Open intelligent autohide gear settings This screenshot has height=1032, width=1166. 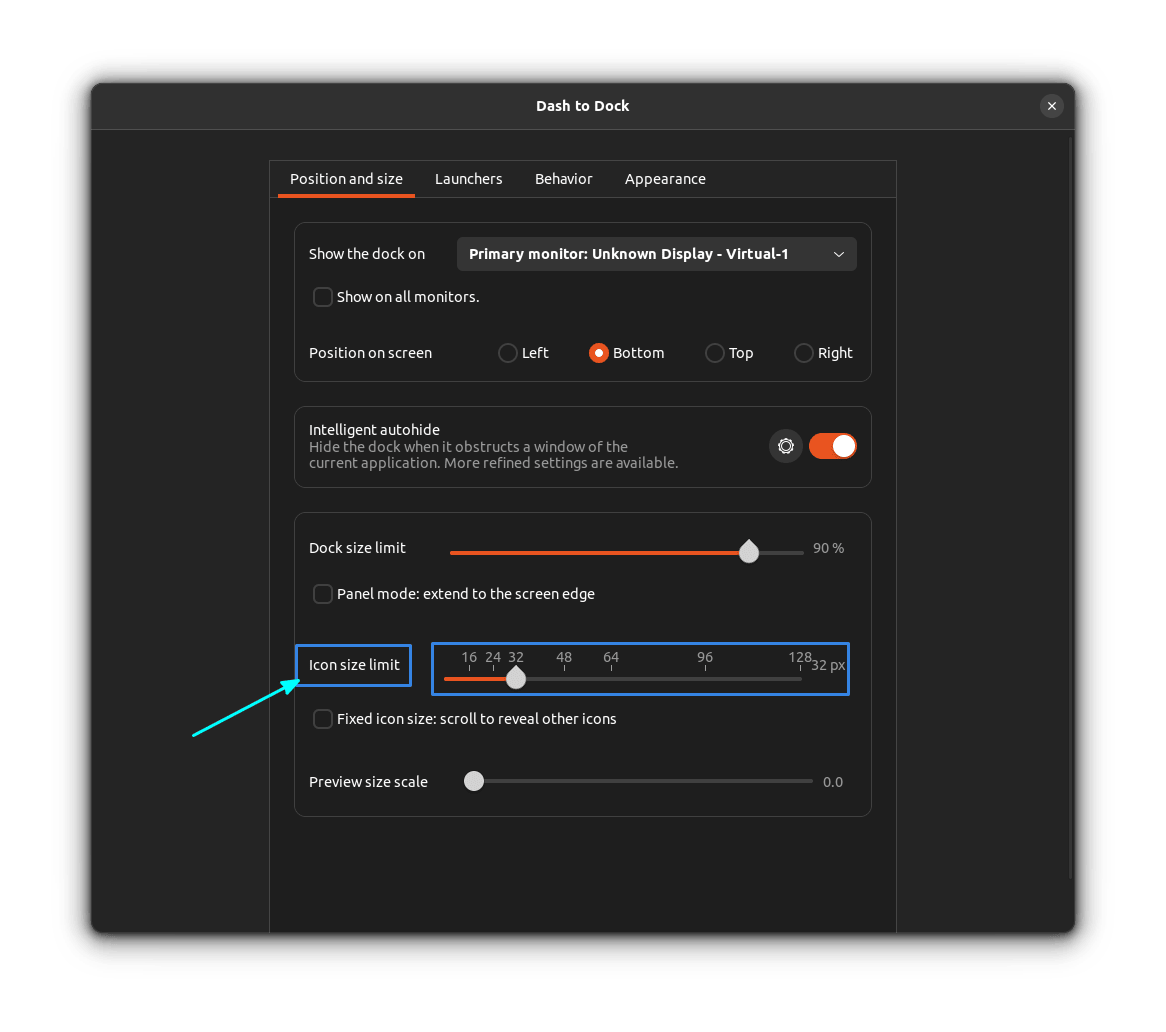[786, 446]
